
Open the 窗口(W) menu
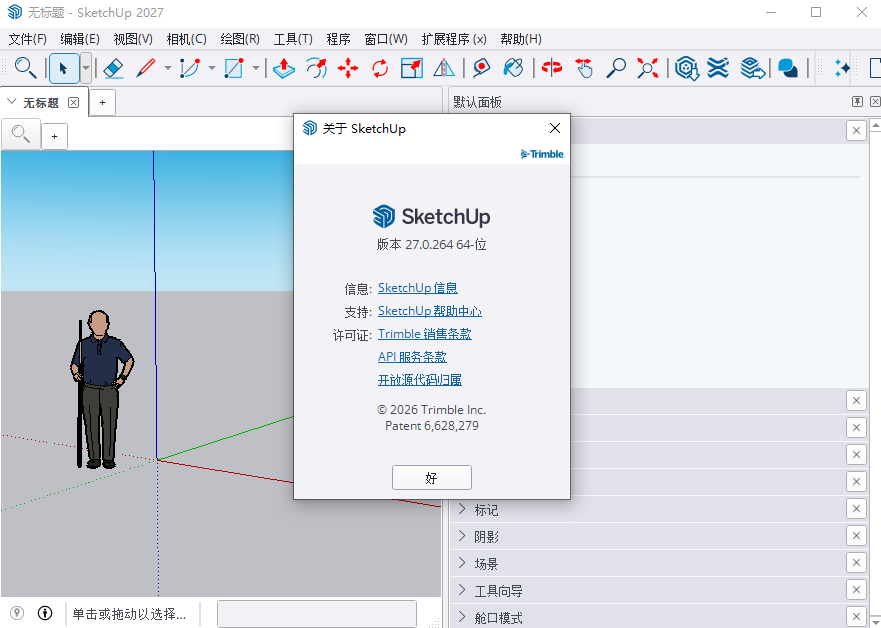click(x=385, y=39)
